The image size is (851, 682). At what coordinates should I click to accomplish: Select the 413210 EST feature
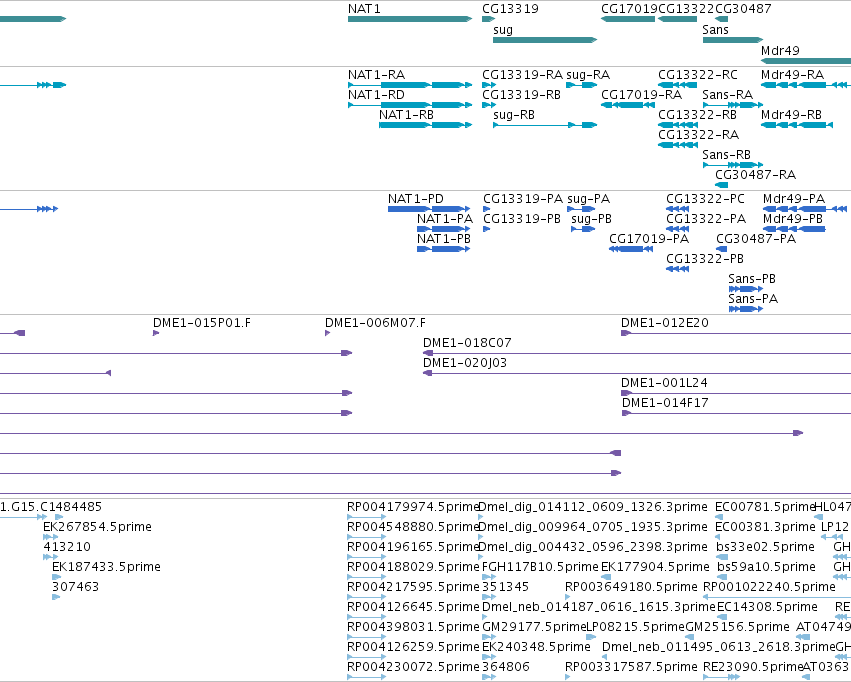(x=50, y=557)
